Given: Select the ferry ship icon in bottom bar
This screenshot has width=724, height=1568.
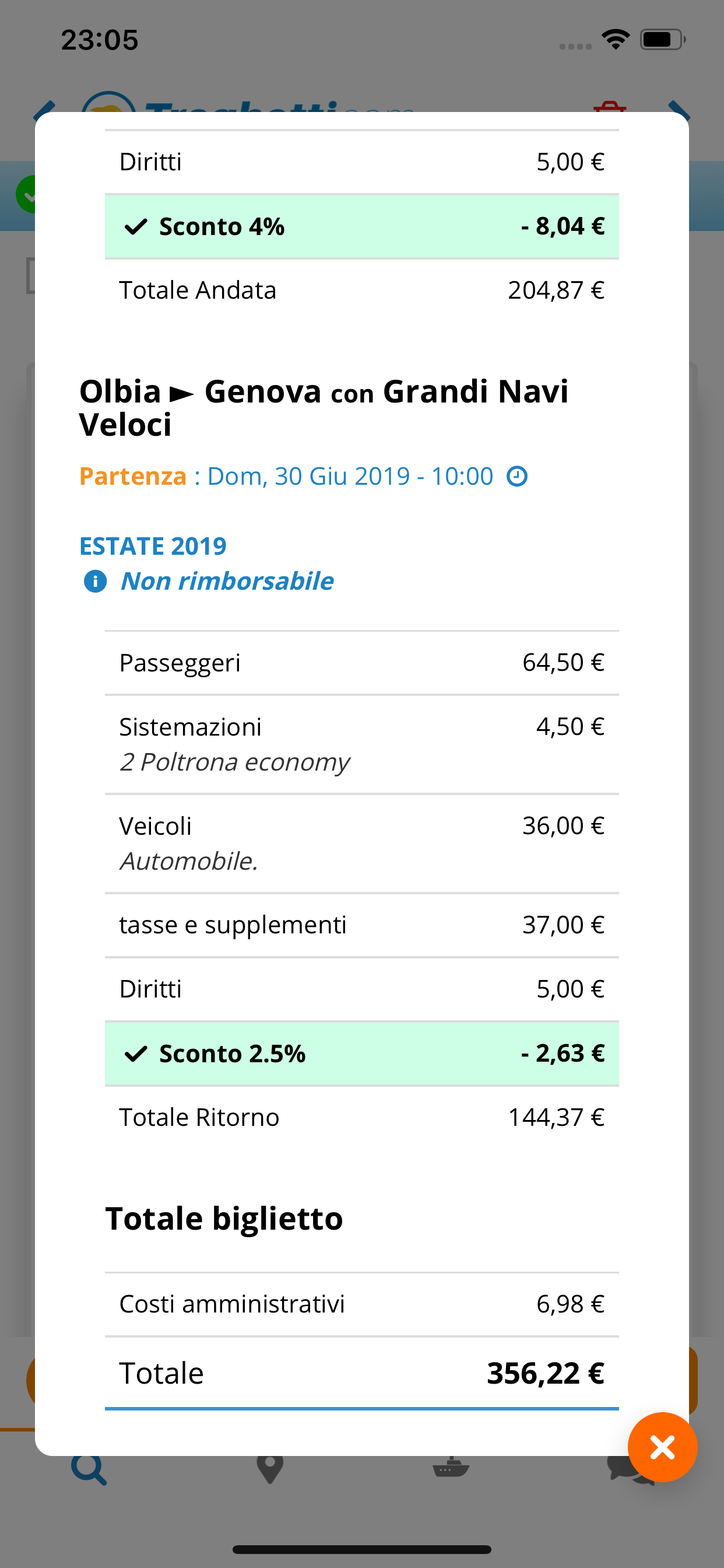Looking at the screenshot, I should click(x=450, y=1468).
